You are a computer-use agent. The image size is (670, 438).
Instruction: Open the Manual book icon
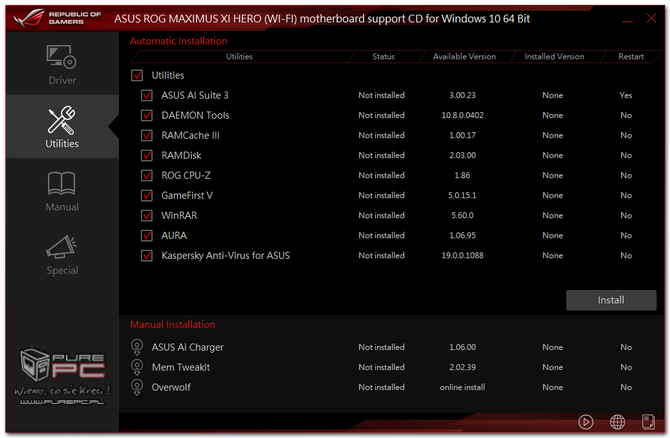(x=62, y=184)
